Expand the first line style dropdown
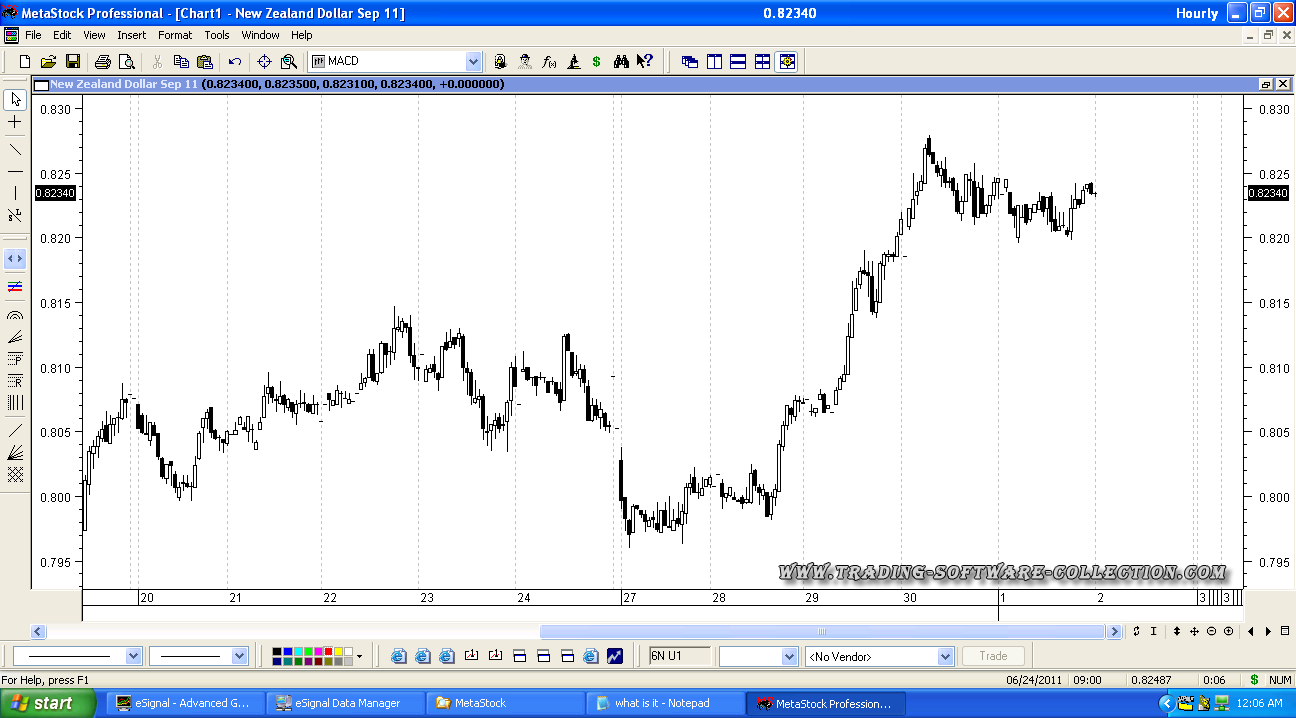This screenshot has height=718, width=1296. (133, 657)
